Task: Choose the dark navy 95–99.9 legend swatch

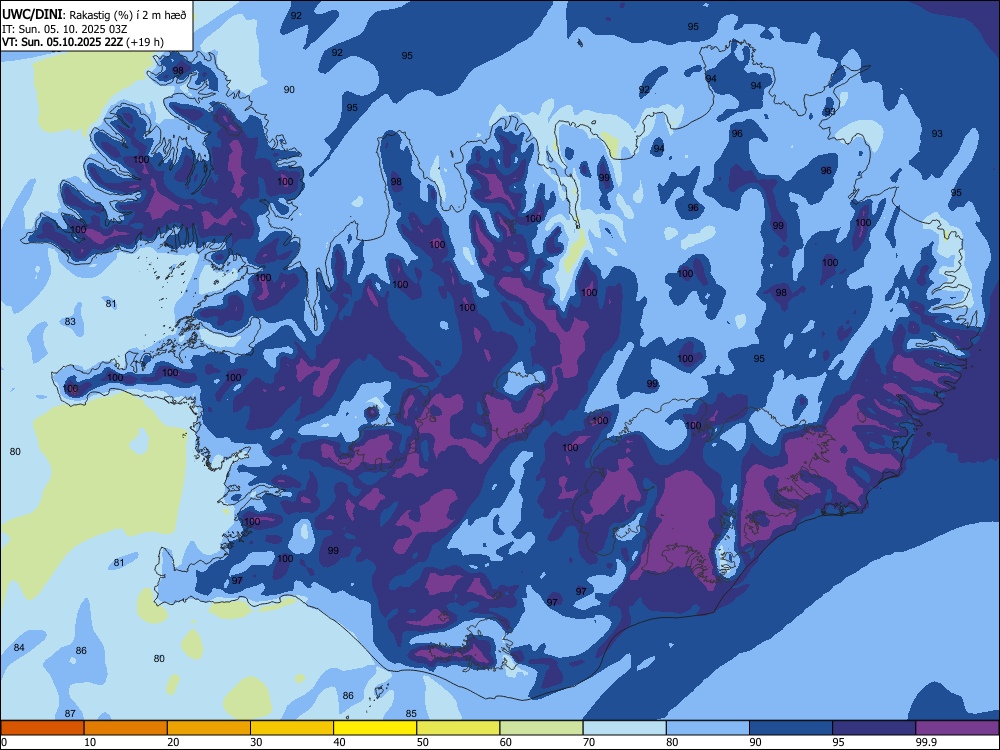Action: tap(874, 728)
